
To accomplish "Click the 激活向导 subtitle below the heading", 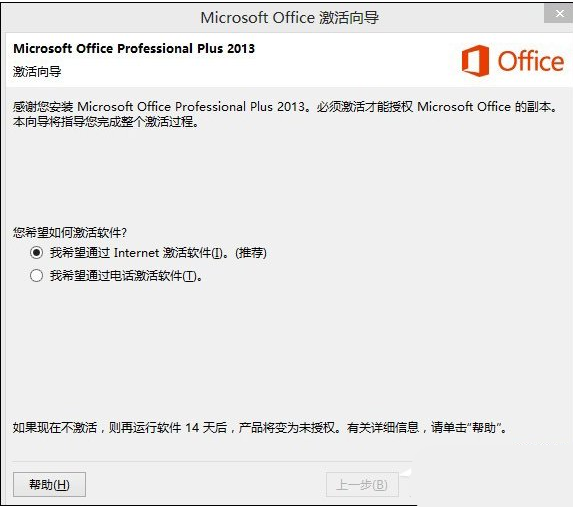I will coord(37,71).
